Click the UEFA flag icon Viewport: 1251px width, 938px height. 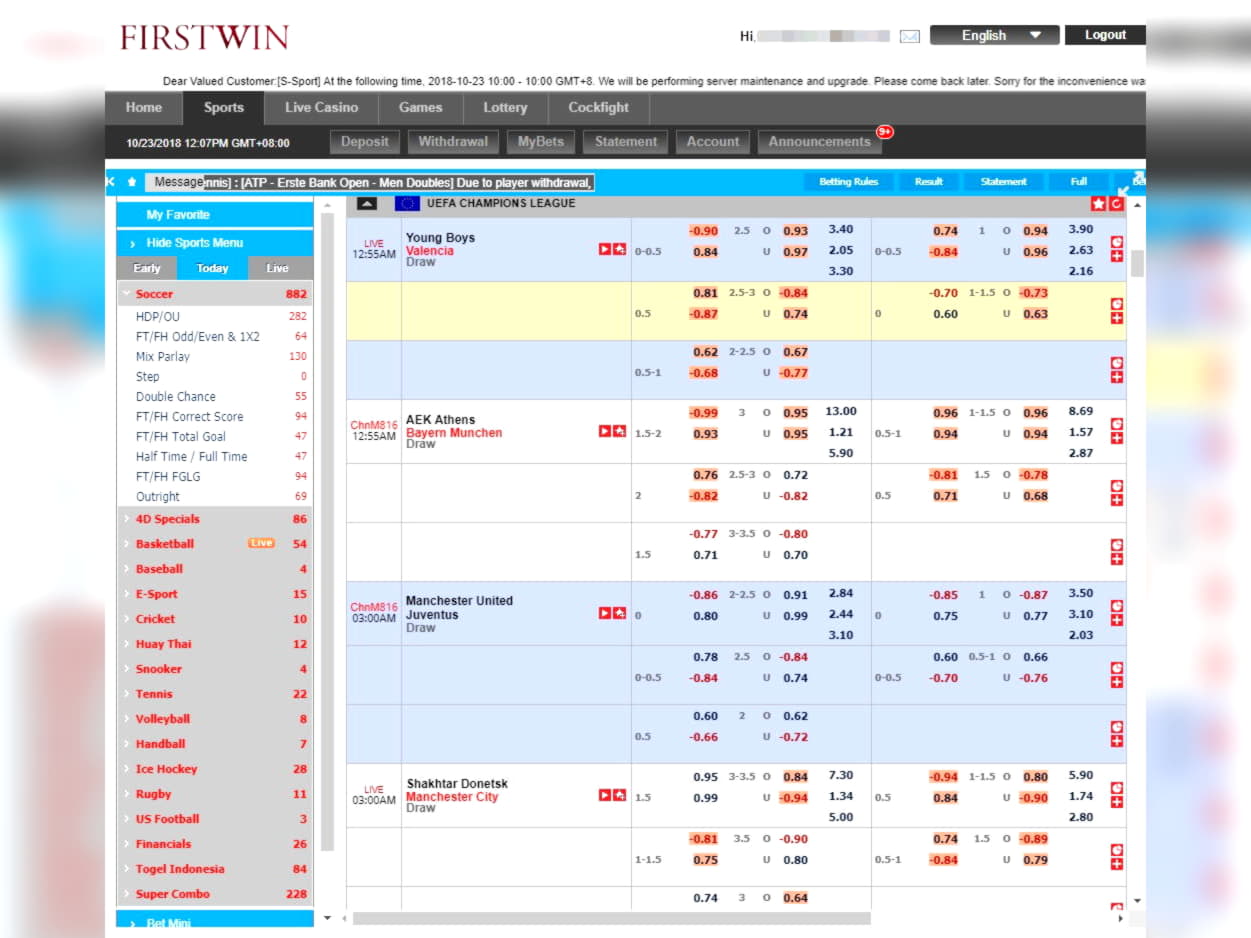coord(407,204)
